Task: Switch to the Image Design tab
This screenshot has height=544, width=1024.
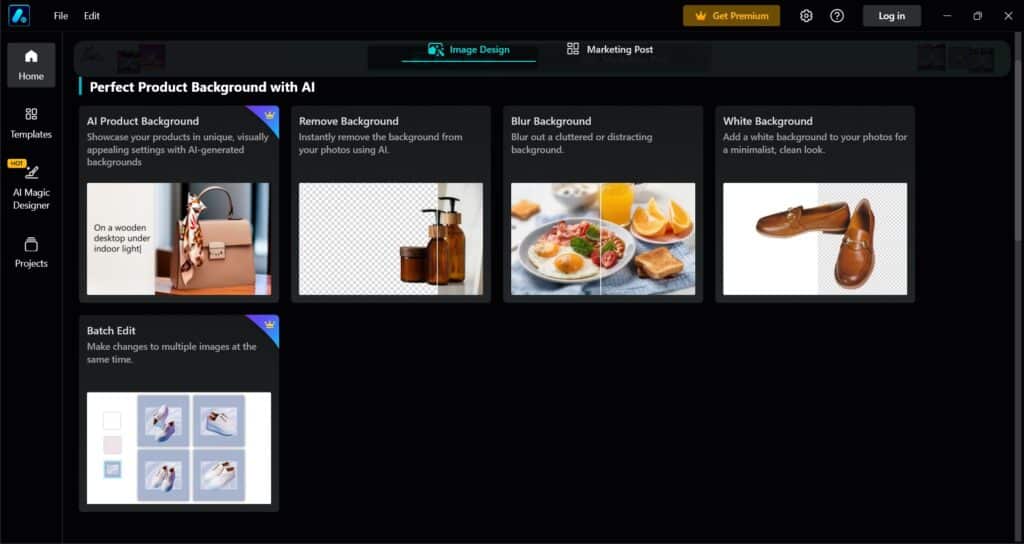Action: point(469,50)
